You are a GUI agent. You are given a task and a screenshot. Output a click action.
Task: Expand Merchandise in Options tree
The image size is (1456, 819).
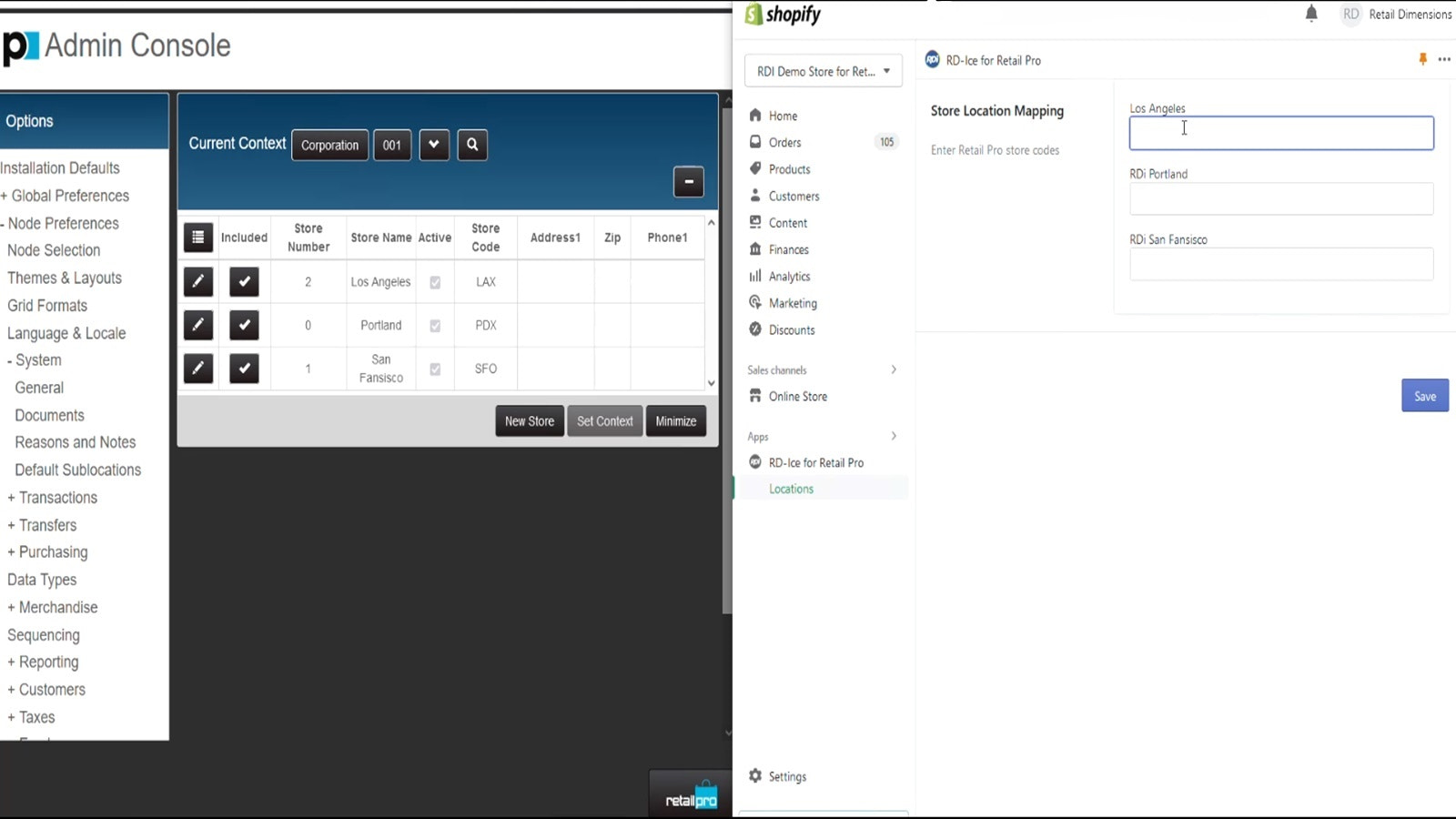pyautogui.click(x=53, y=607)
